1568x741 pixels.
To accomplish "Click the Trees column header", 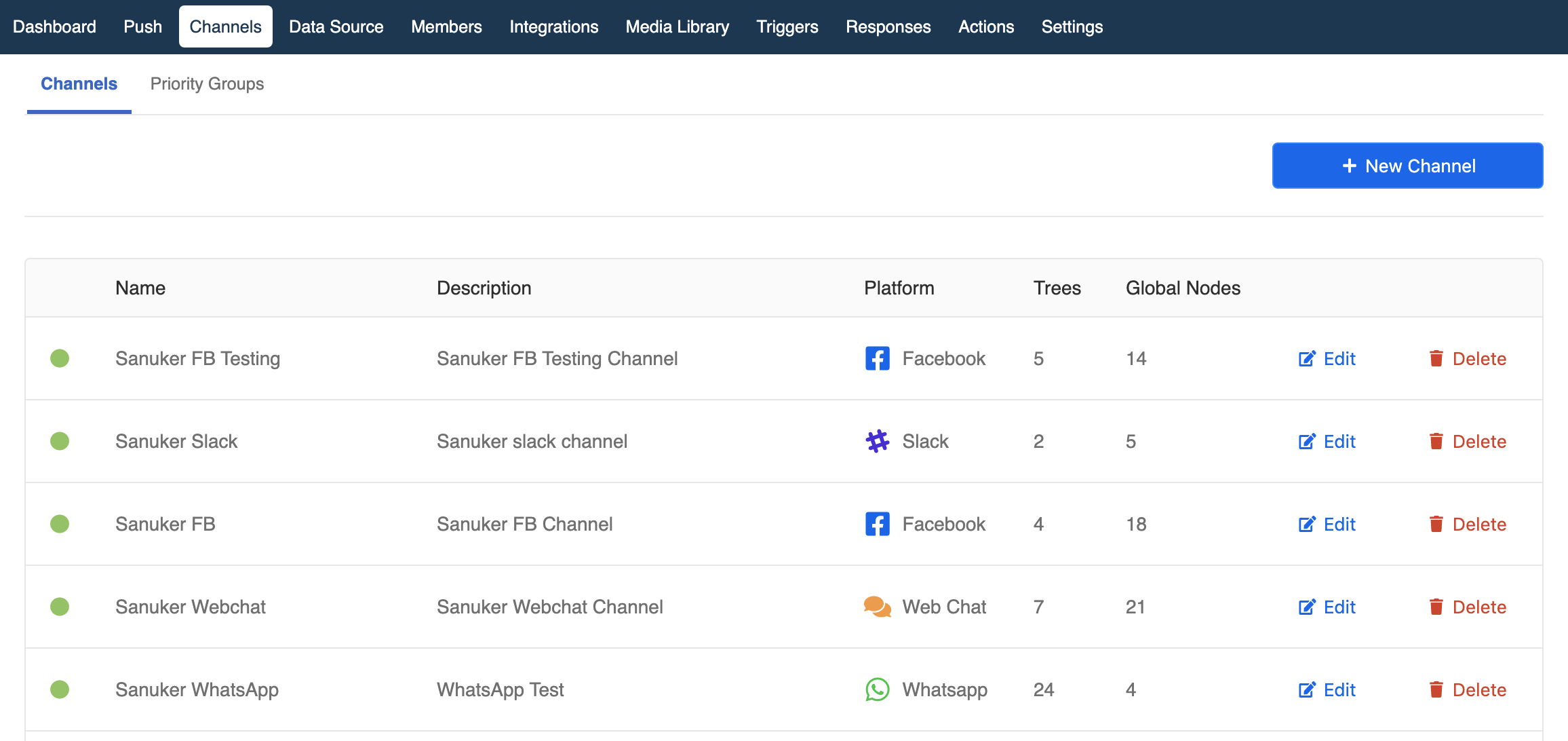I will click(1057, 288).
